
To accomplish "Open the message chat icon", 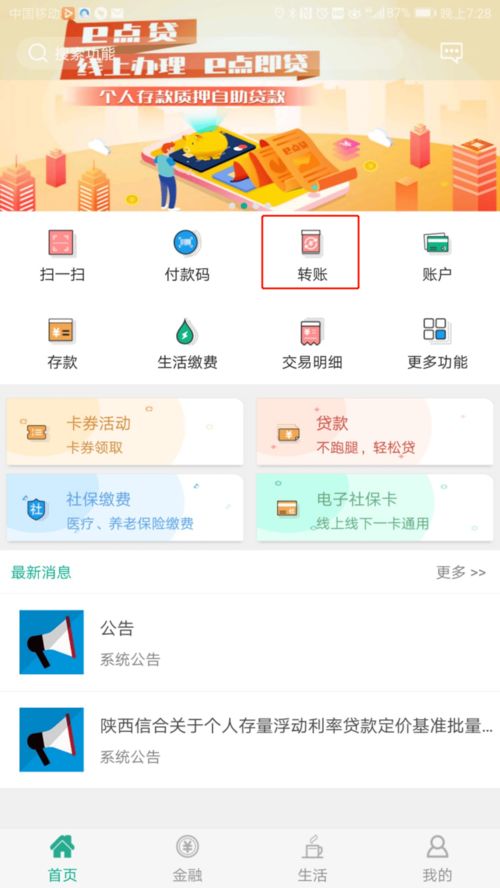I will coord(451,53).
